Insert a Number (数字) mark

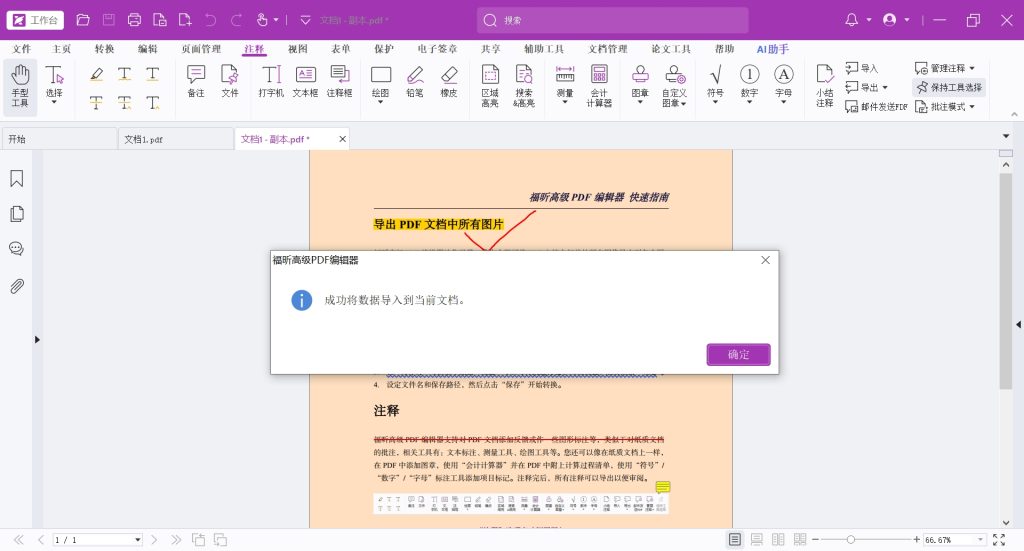[x=749, y=84]
